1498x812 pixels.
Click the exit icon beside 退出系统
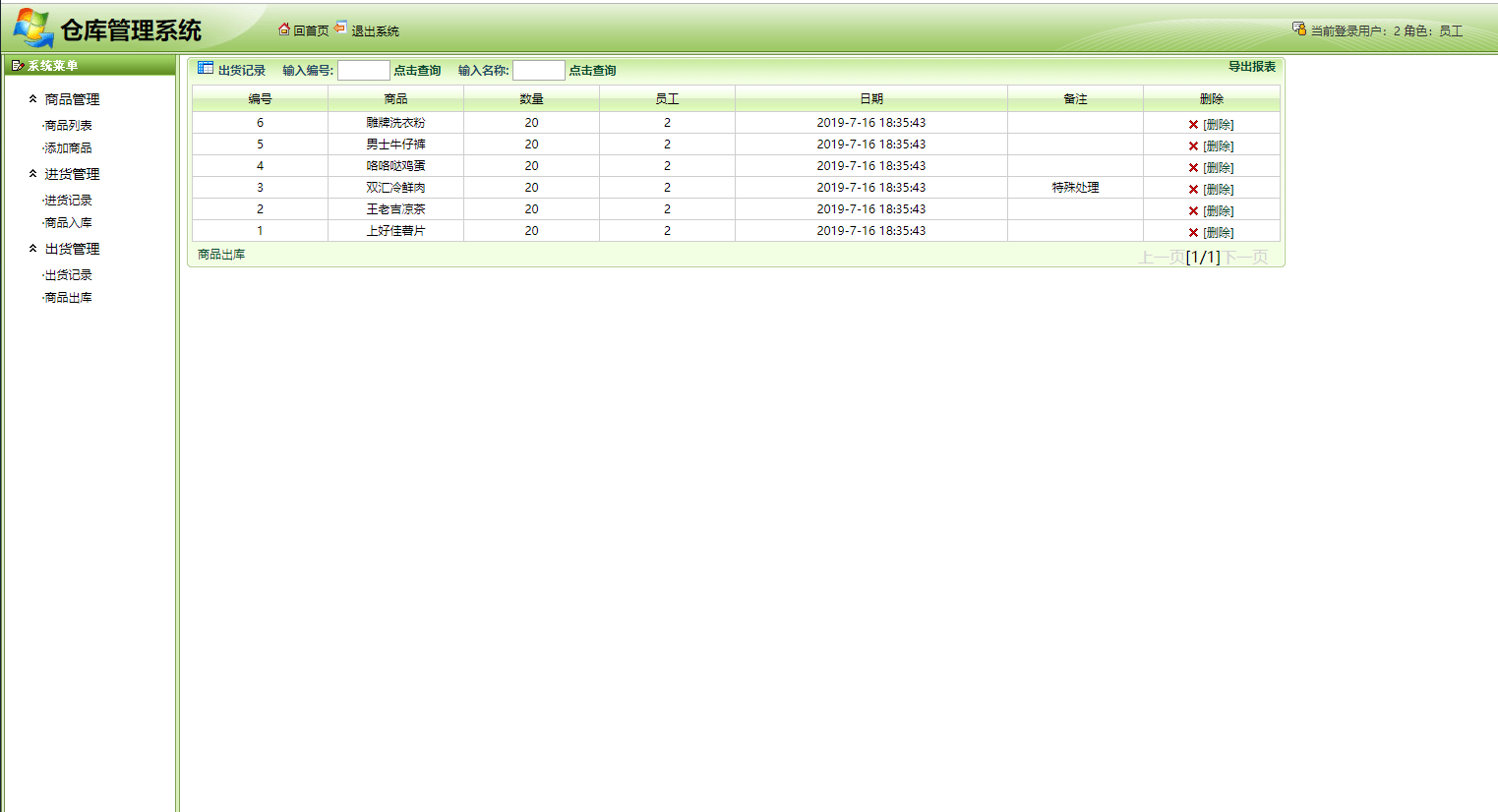coord(341,29)
